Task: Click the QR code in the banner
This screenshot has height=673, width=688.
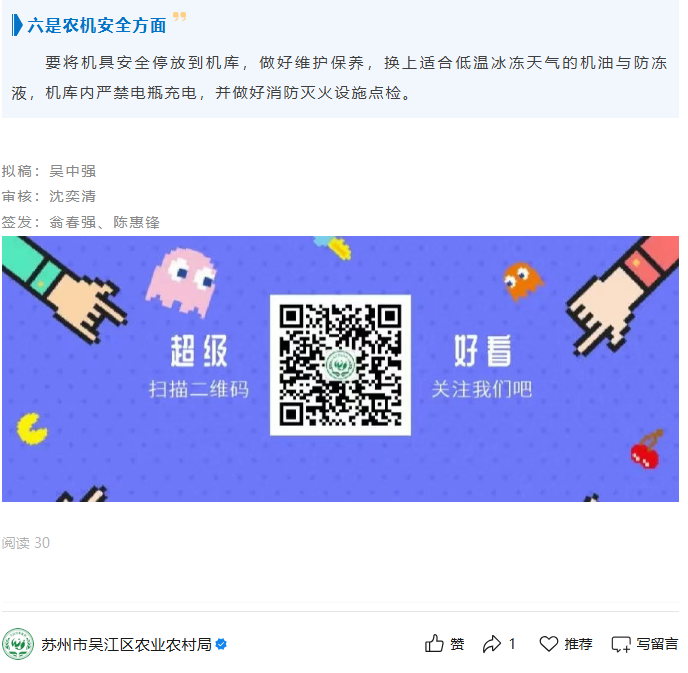Action: [x=340, y=365]
